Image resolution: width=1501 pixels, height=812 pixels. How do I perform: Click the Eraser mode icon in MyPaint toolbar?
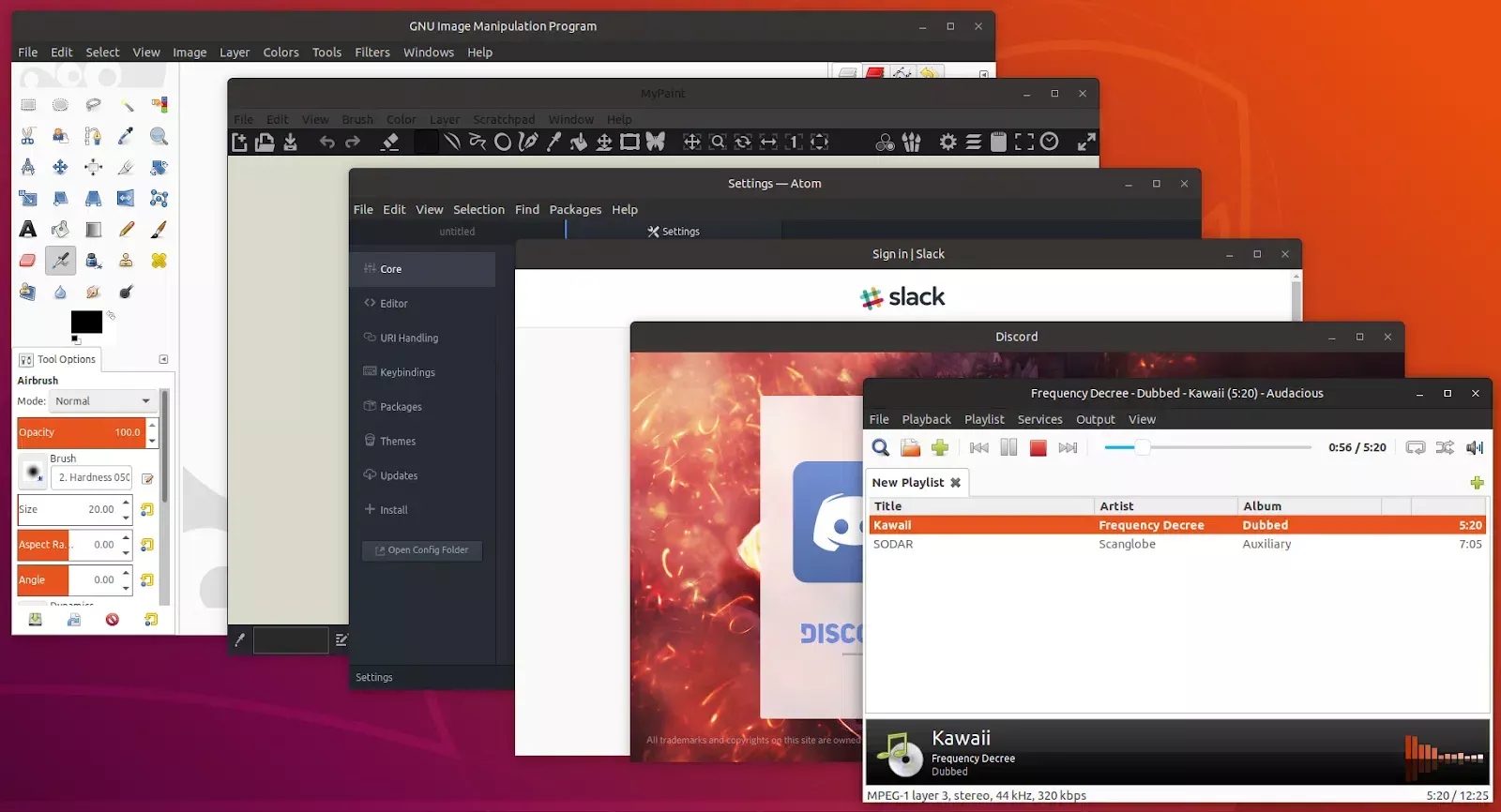click(389, 142)
